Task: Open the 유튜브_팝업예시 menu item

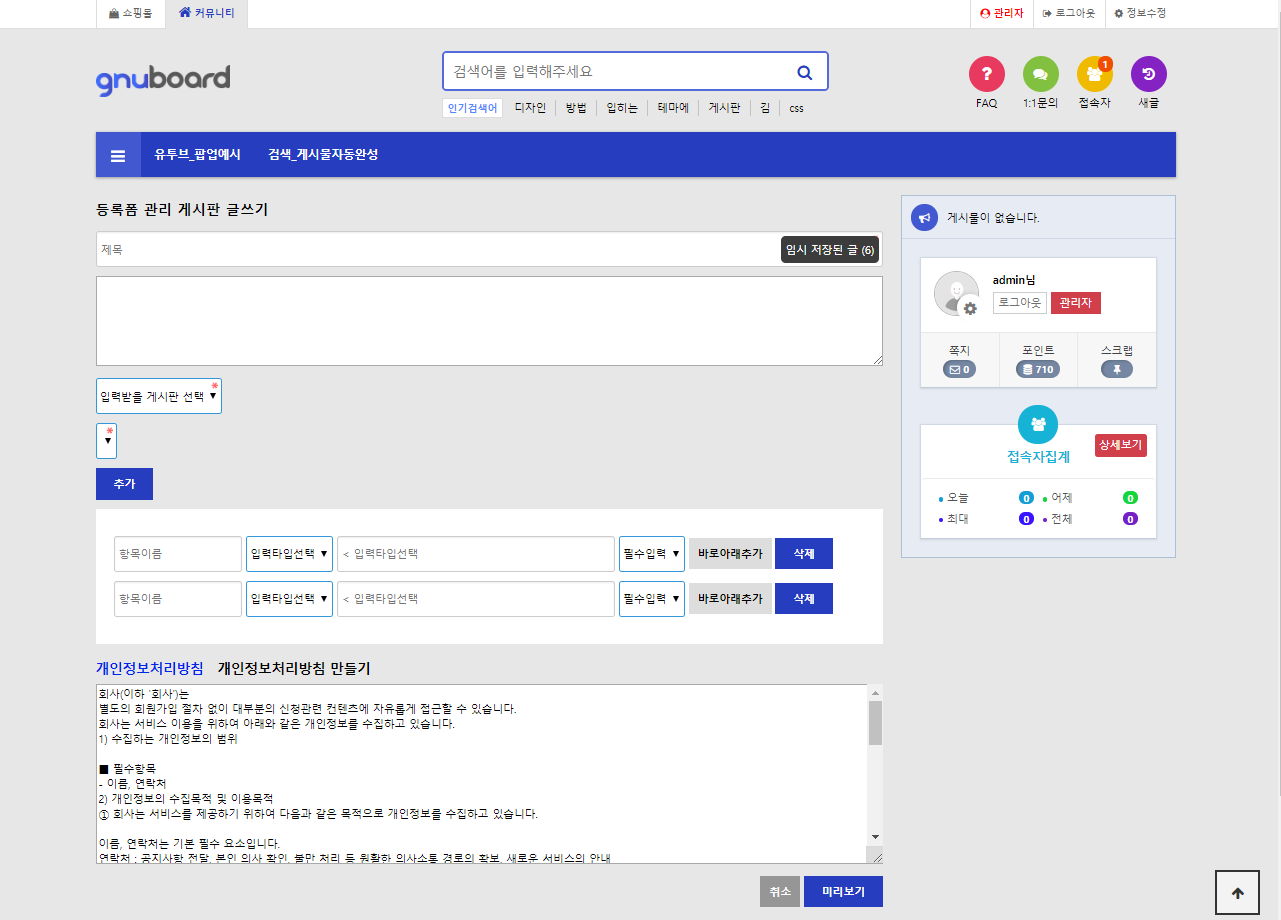Action: click(x=197, y=155)
